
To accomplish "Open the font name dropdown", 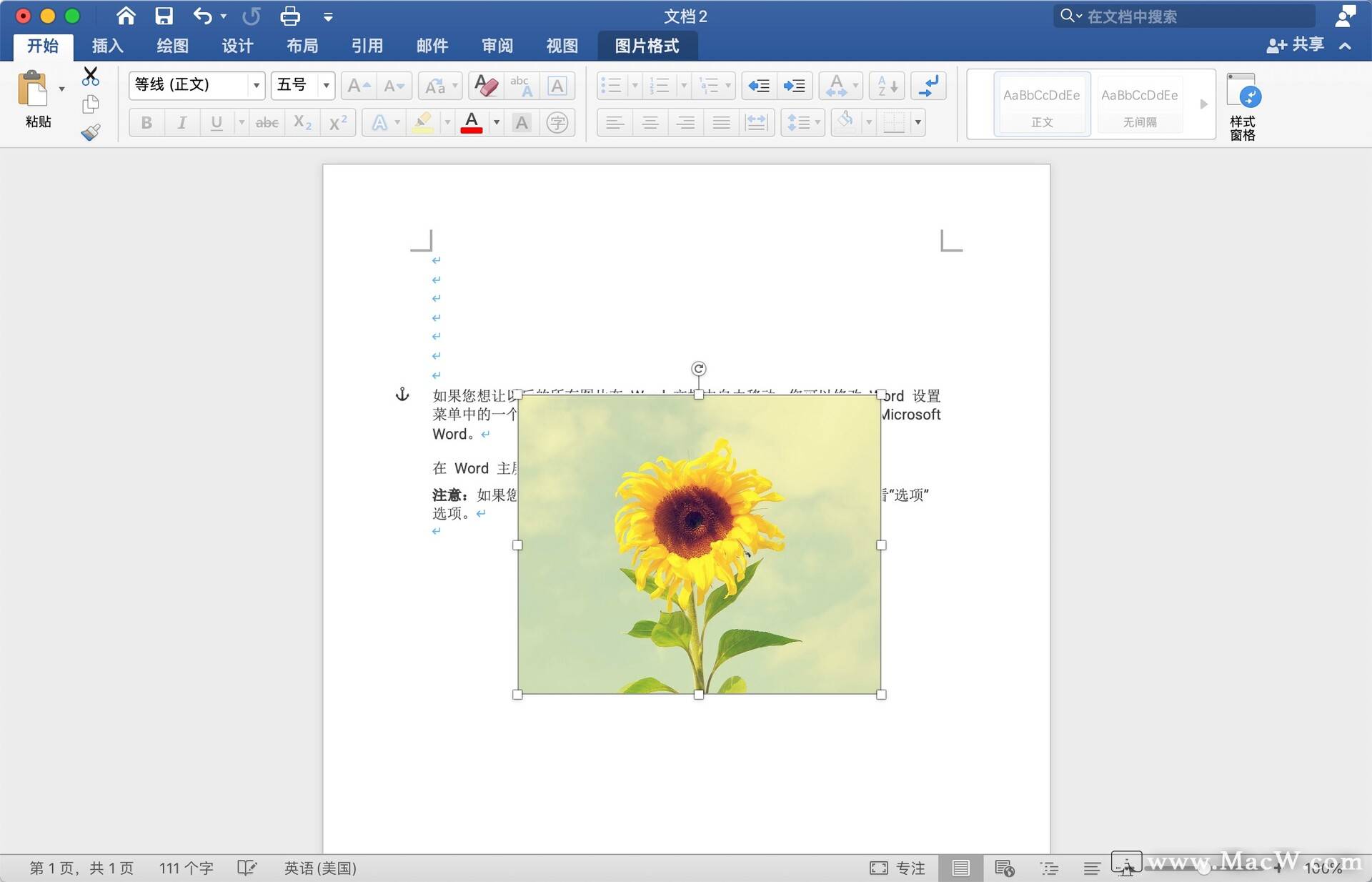I will [256, 85].
